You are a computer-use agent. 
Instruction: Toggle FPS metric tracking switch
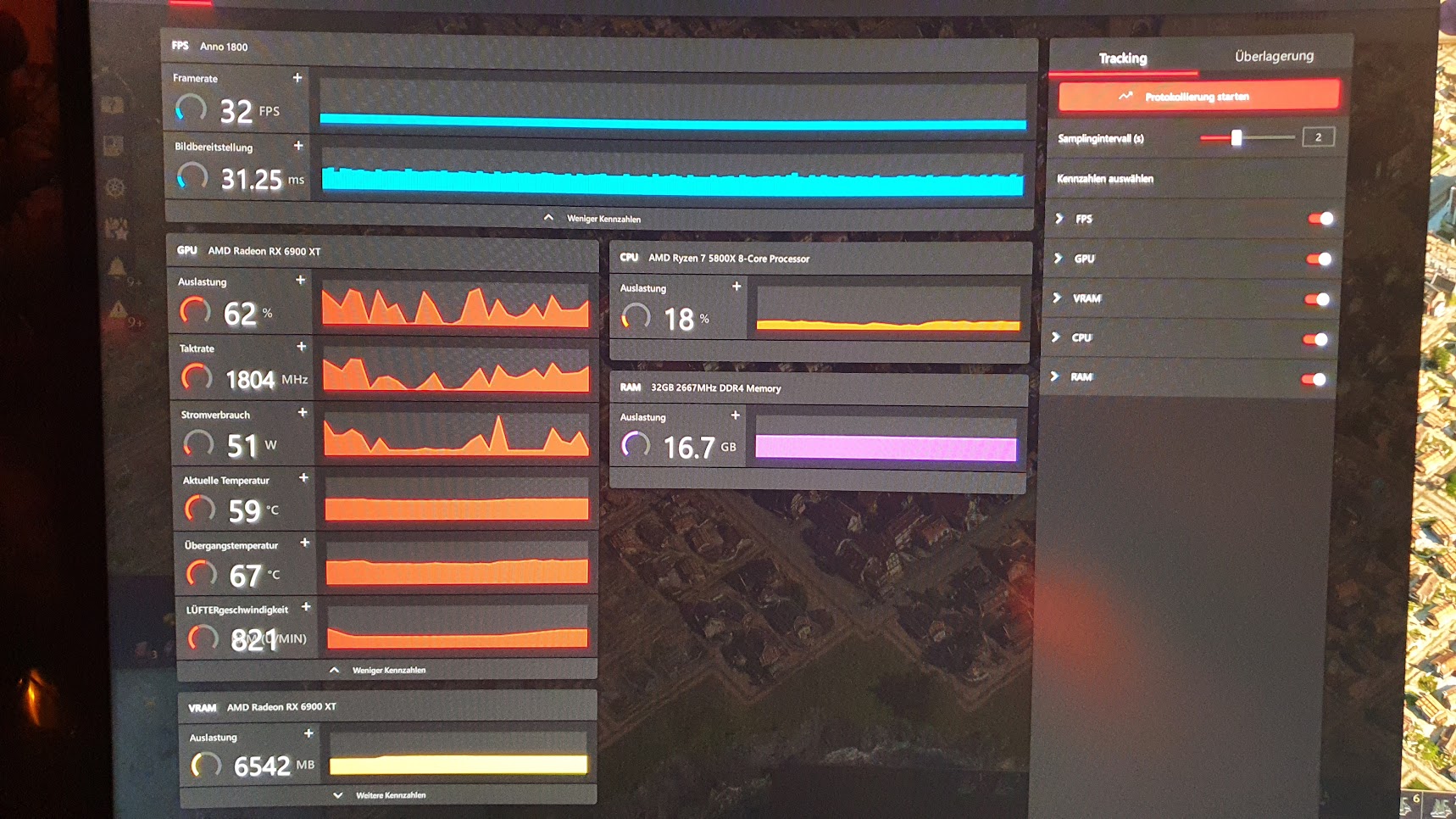[x=1320, y=219]
